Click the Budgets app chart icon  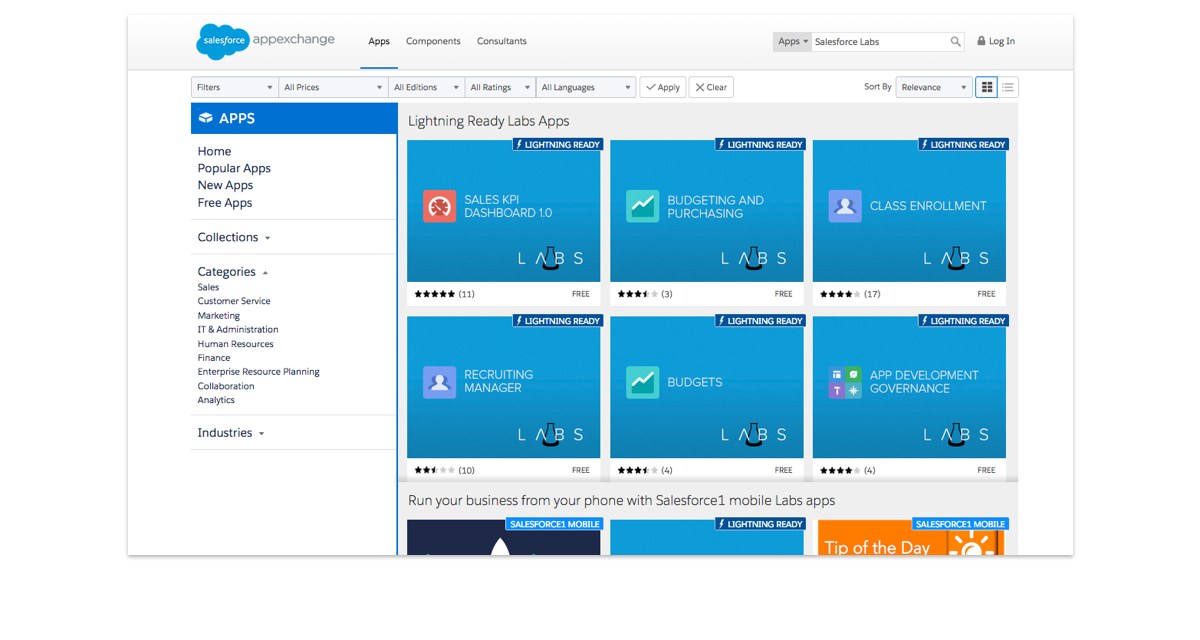642,382
